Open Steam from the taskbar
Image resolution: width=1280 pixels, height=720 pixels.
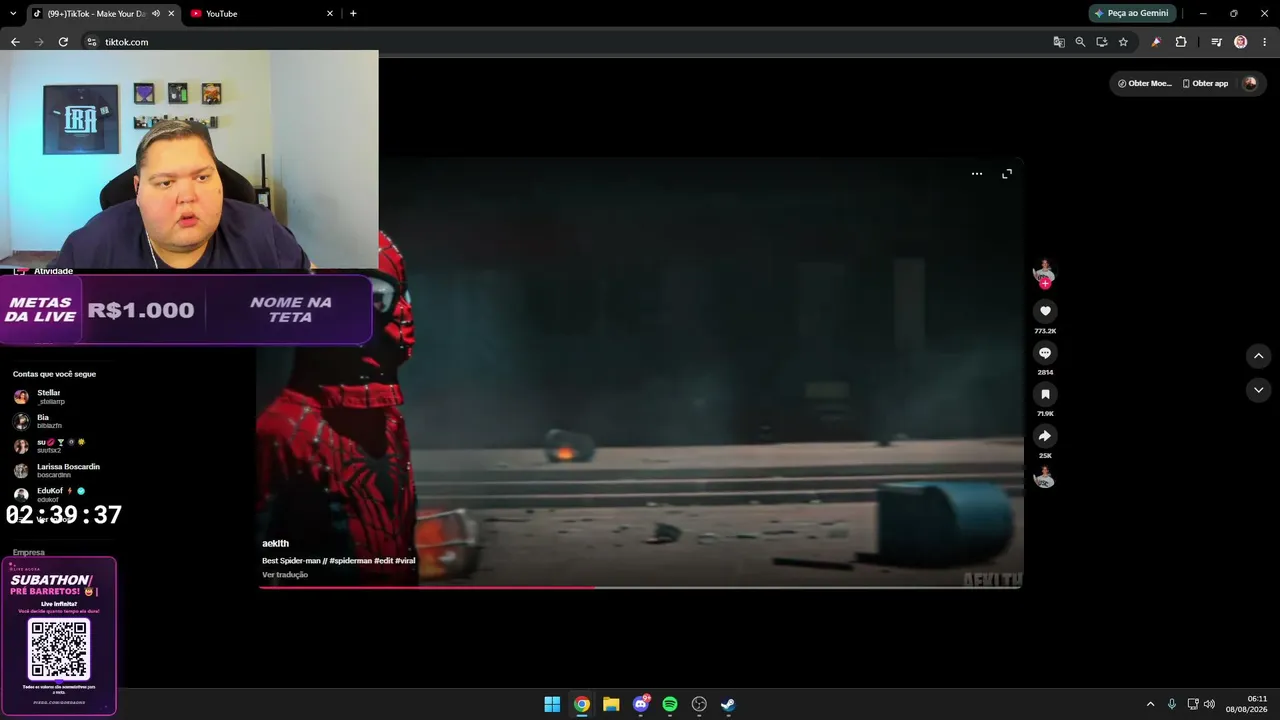[728, 704]
